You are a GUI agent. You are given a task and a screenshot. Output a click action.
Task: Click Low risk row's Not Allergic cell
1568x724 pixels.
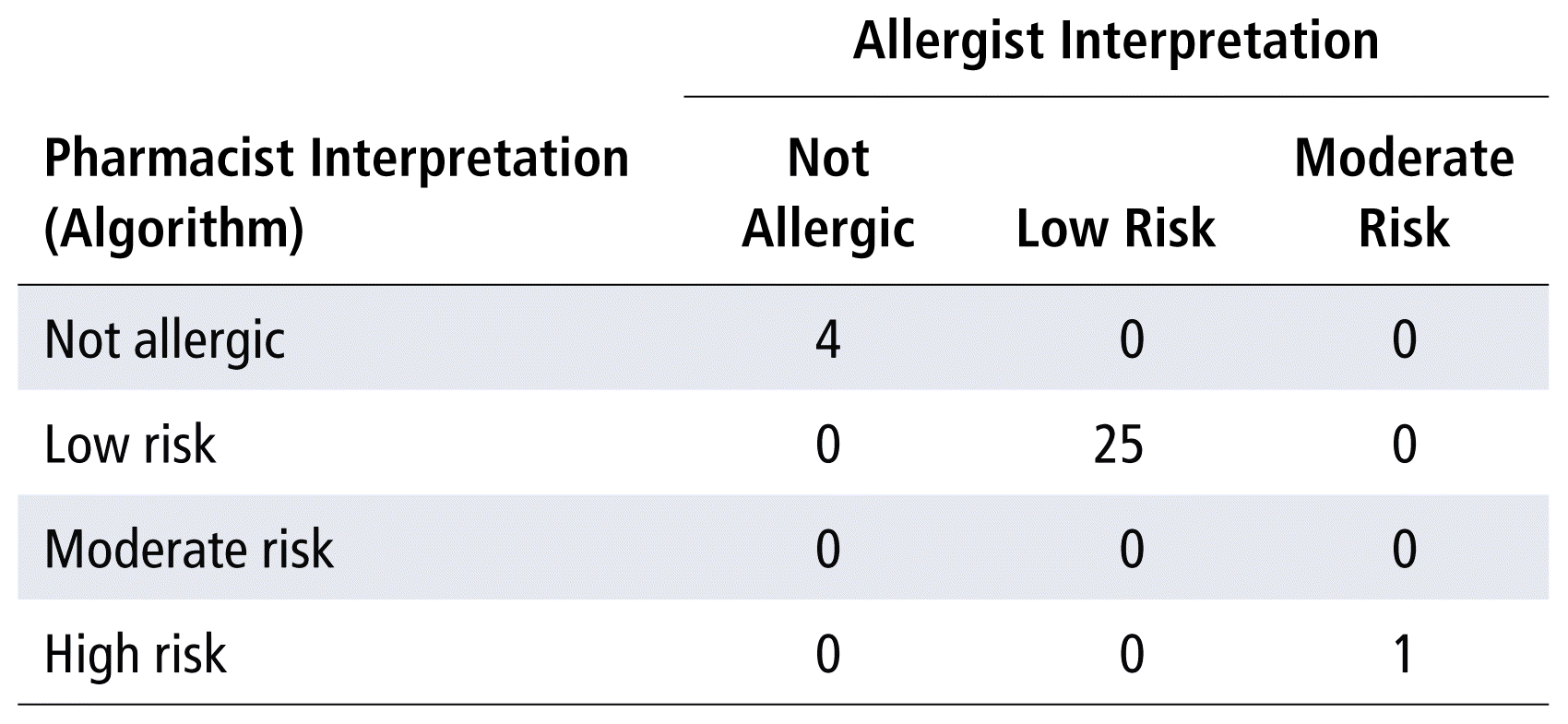point(828,445)
